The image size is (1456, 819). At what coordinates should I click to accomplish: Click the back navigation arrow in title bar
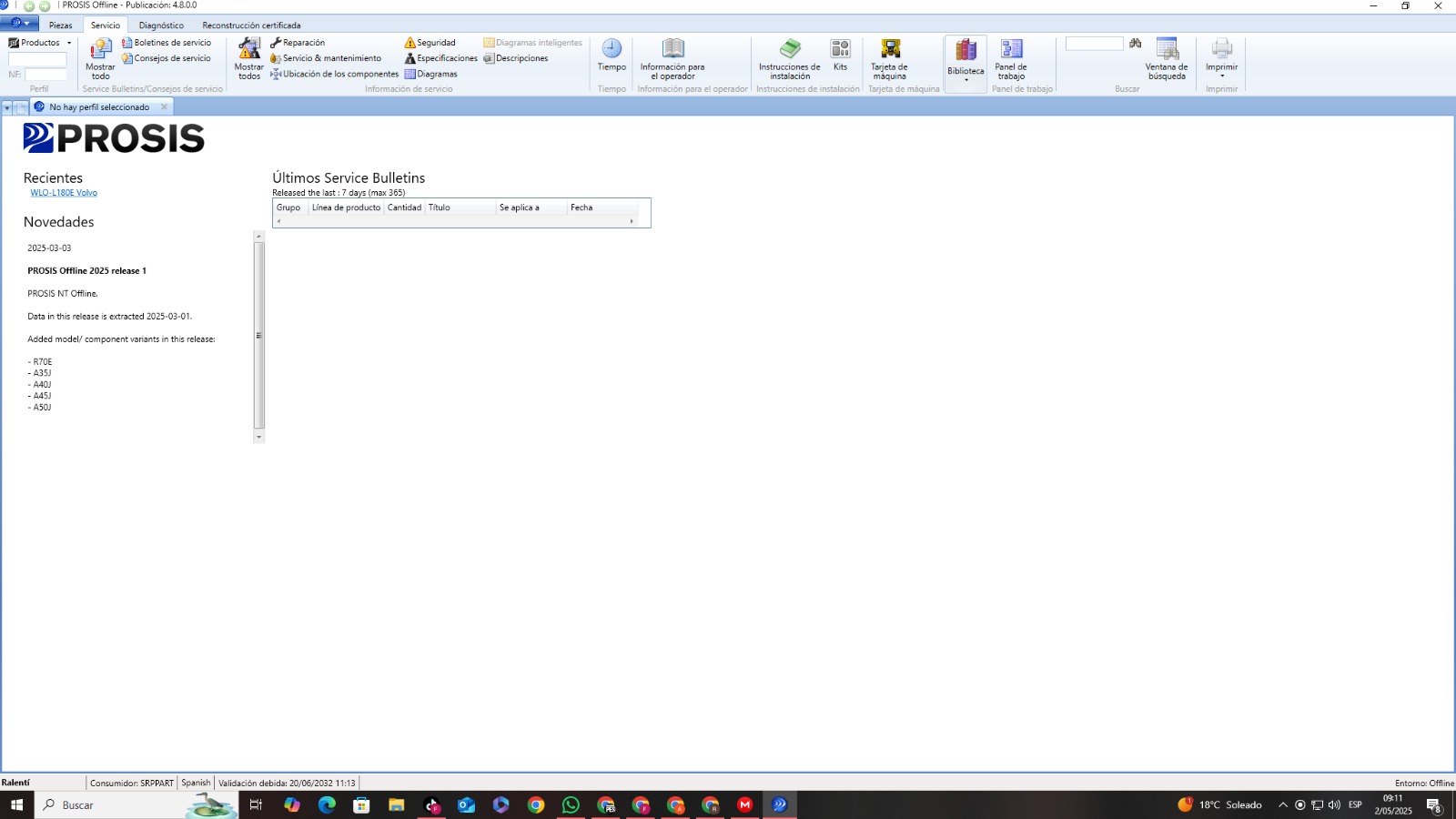pos(29,5)
